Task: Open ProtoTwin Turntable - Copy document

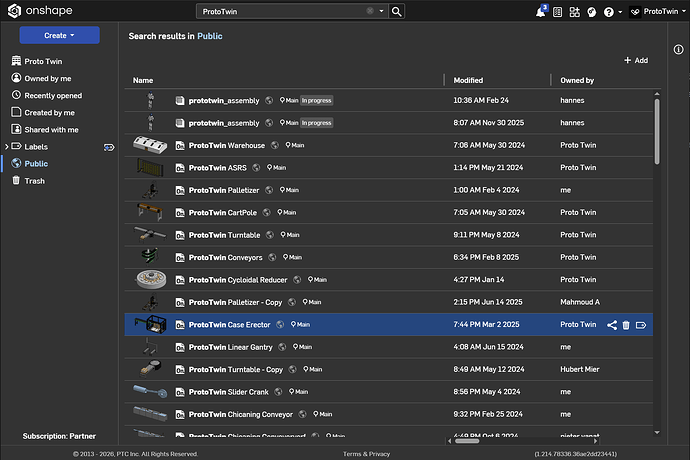Action: 235,370
